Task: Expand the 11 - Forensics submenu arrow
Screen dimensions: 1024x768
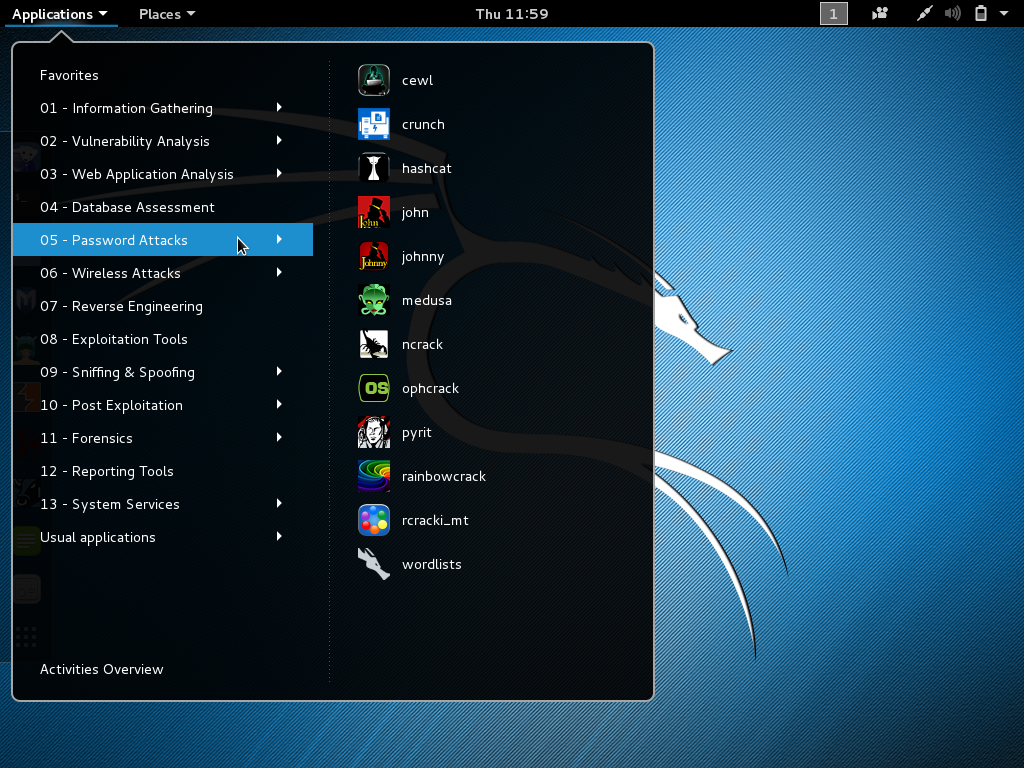Action: tap(279, 437)
